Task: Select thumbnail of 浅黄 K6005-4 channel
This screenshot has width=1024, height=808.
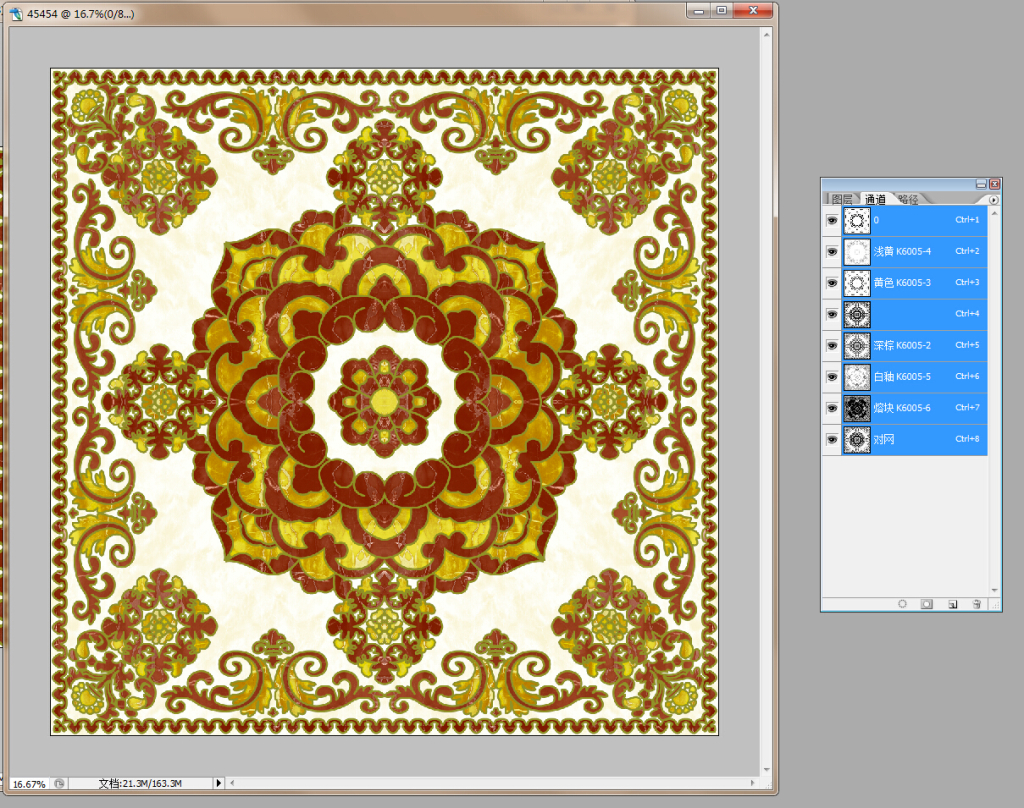Action: (857, 251)
